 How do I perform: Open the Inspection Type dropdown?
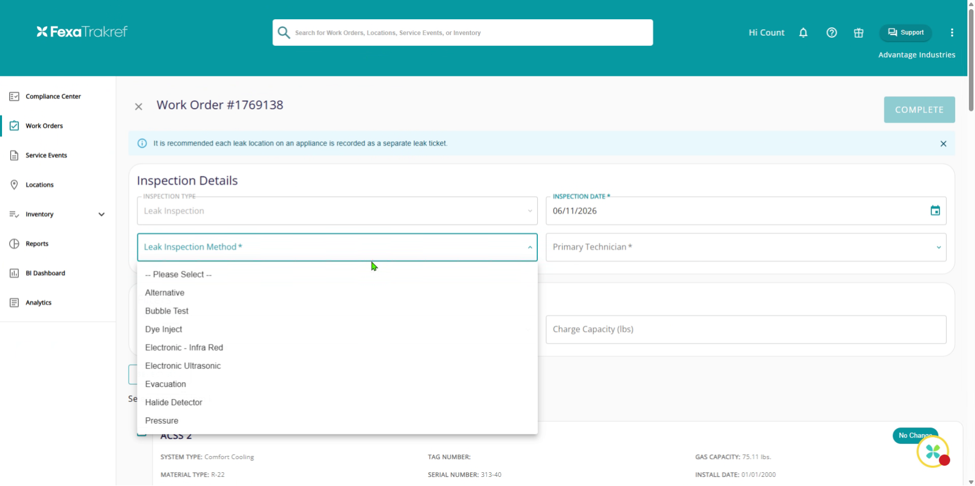[337, 211]
